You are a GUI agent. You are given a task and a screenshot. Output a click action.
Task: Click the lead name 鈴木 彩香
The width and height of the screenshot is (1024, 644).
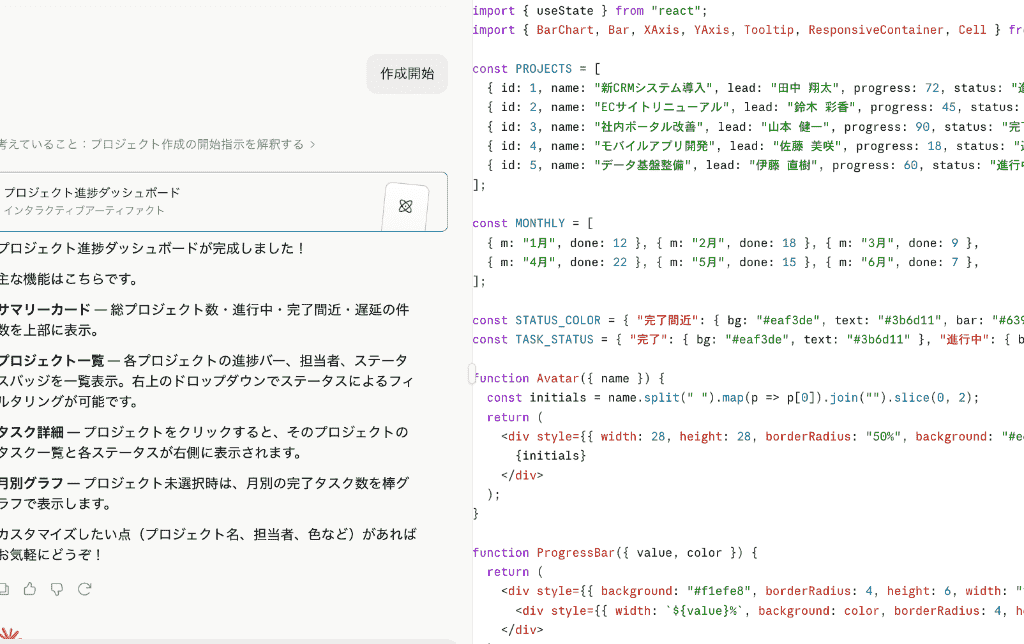coord(821,107)
